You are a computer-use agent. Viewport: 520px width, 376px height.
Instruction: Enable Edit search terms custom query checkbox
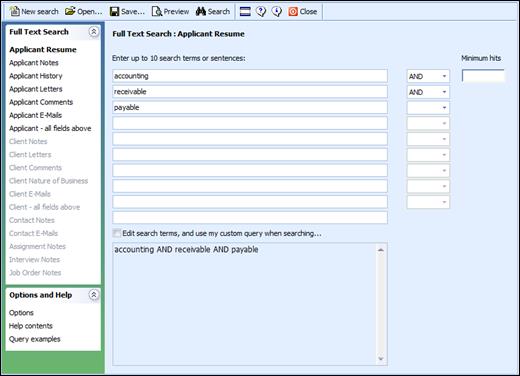tap(117, 233)
